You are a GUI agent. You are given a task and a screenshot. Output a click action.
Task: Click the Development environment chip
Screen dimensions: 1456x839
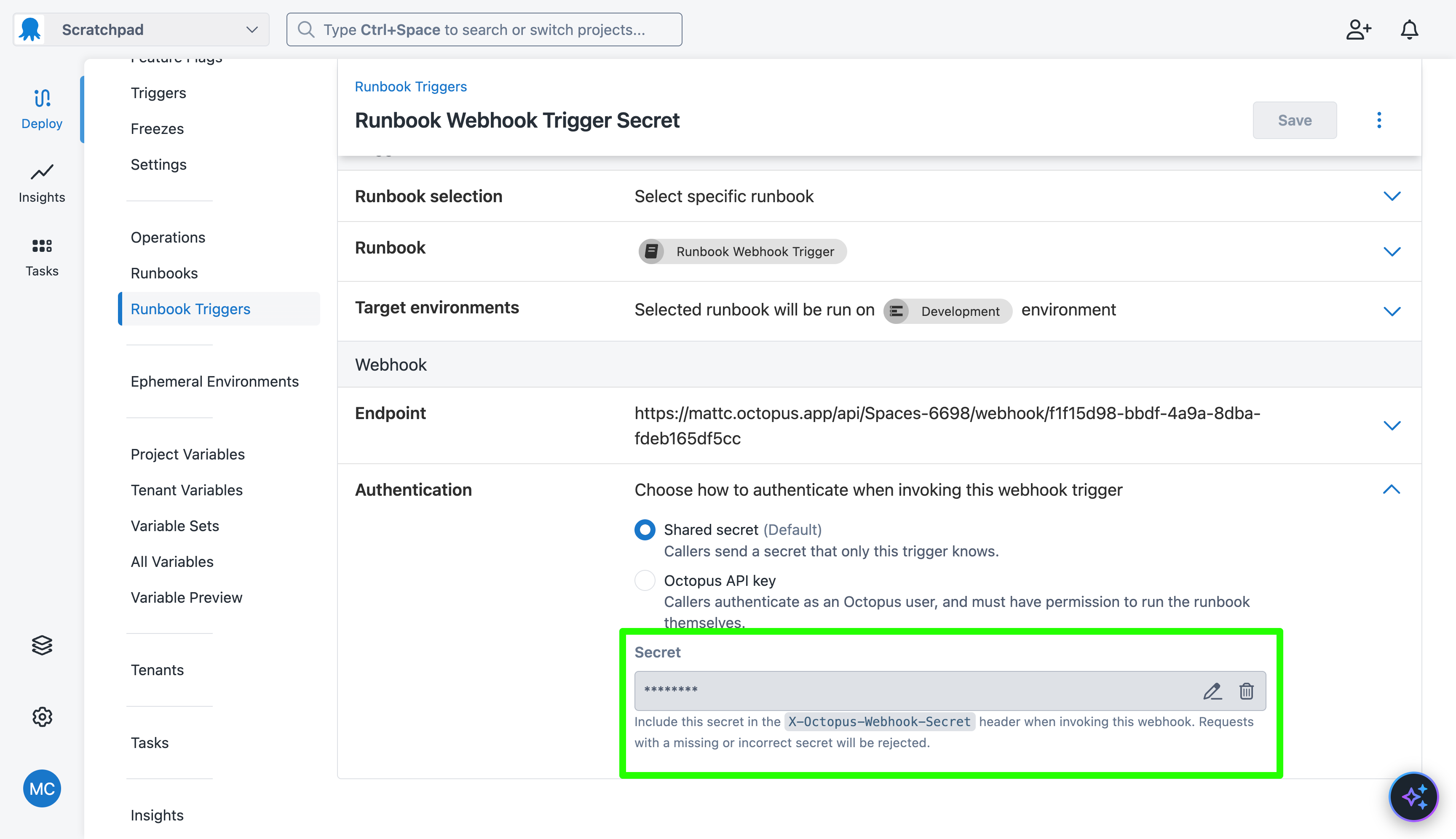947,311
